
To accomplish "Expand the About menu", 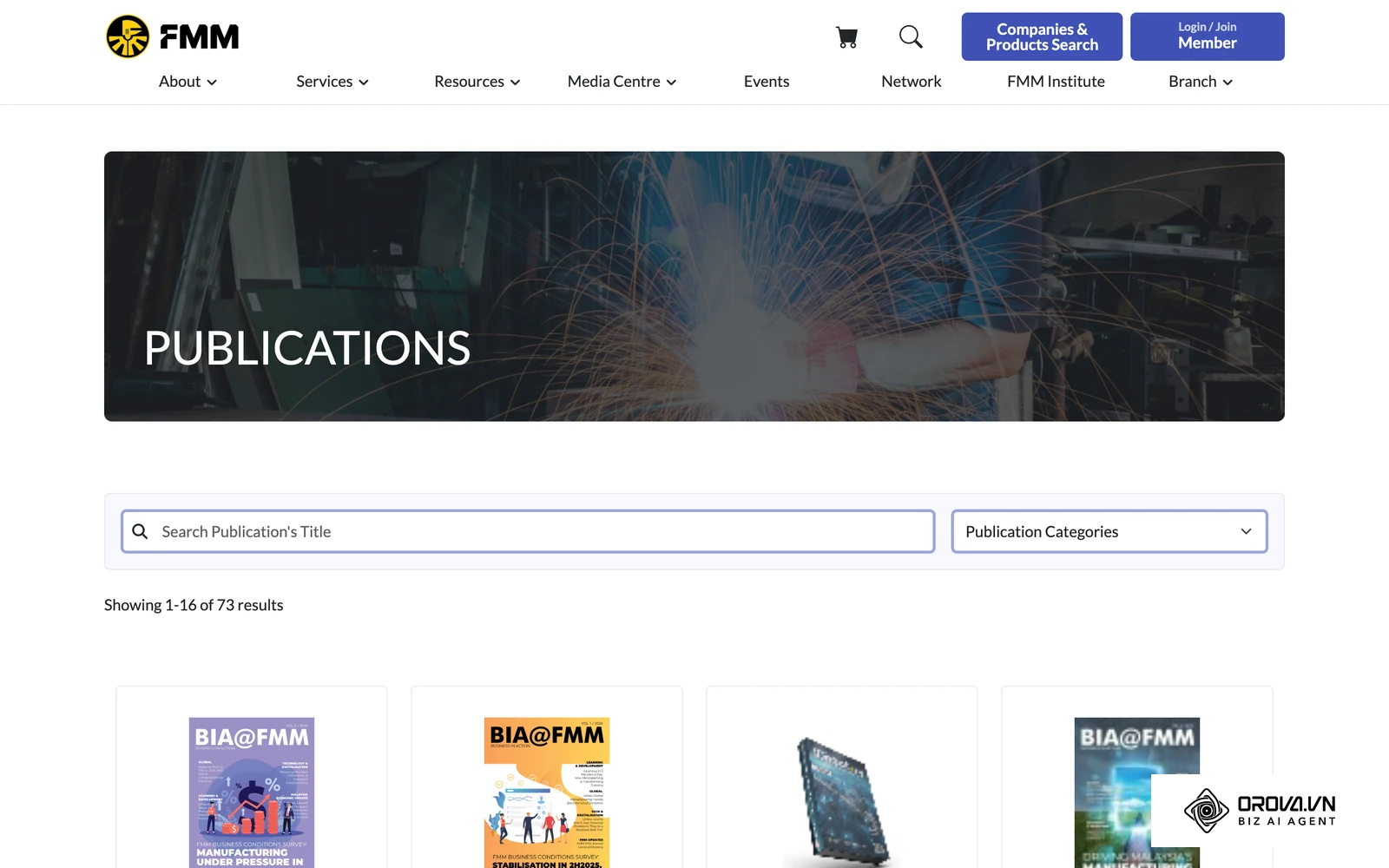I will click(x=188, y=82).
